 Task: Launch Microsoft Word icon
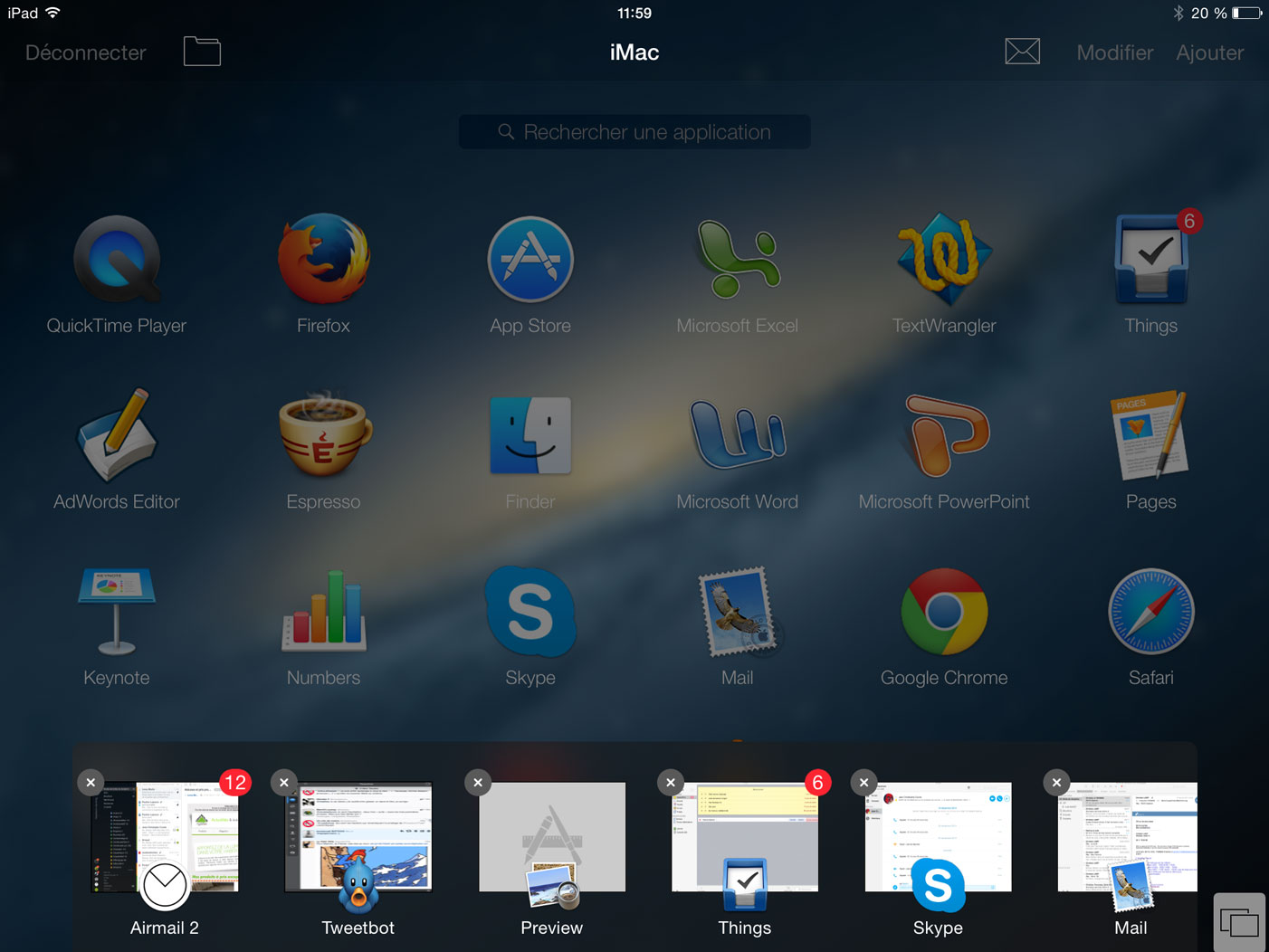click(x=738, y=435)
